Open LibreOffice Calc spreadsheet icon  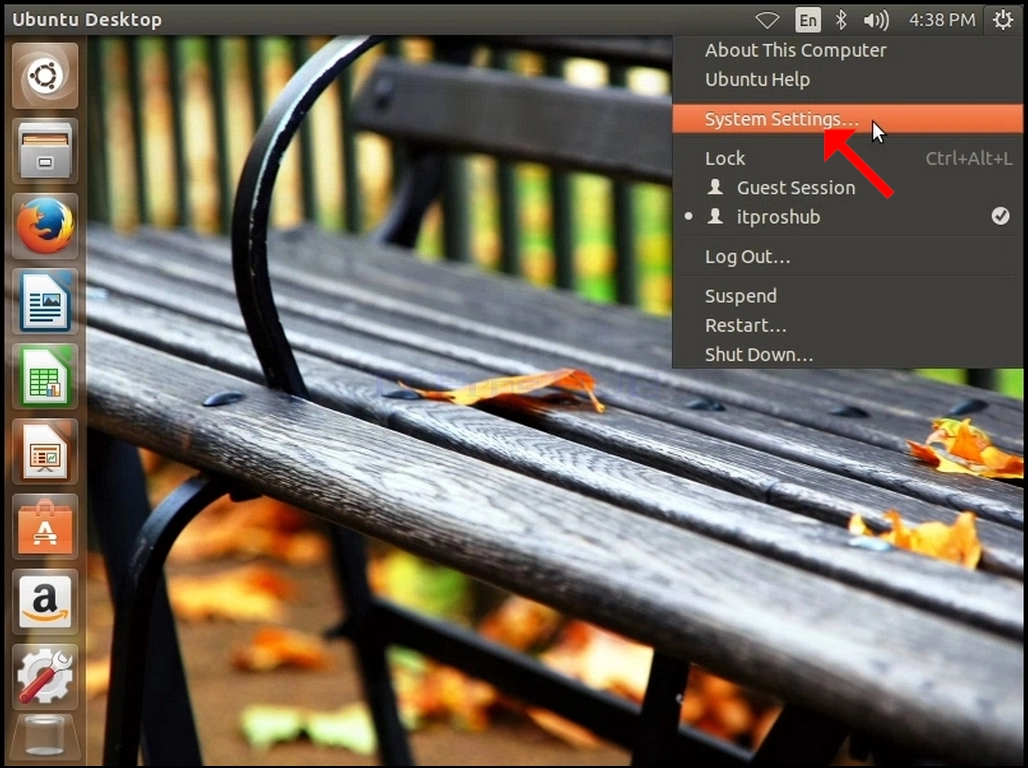45,376
